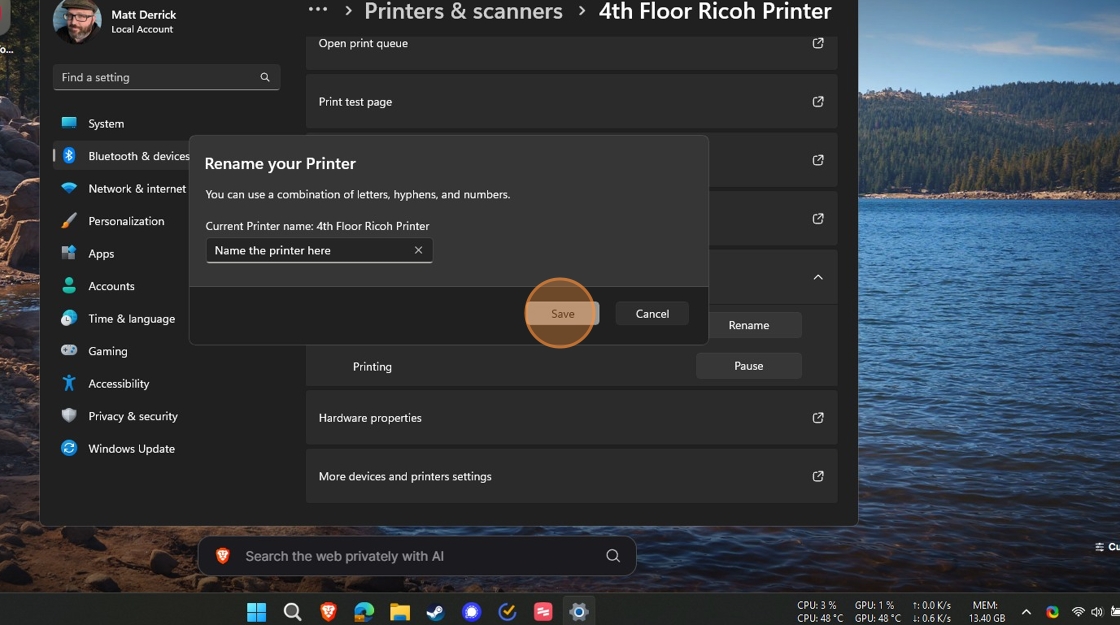1120x625 pixels.
Task: Click the Brave search widget field
Action: 416,556
